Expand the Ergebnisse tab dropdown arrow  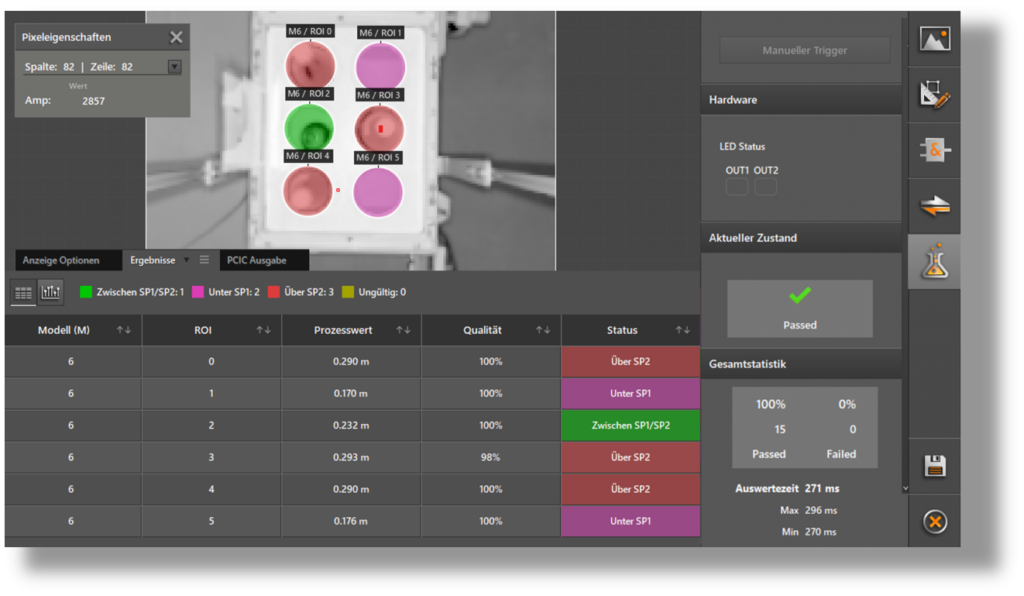(186, 260)
